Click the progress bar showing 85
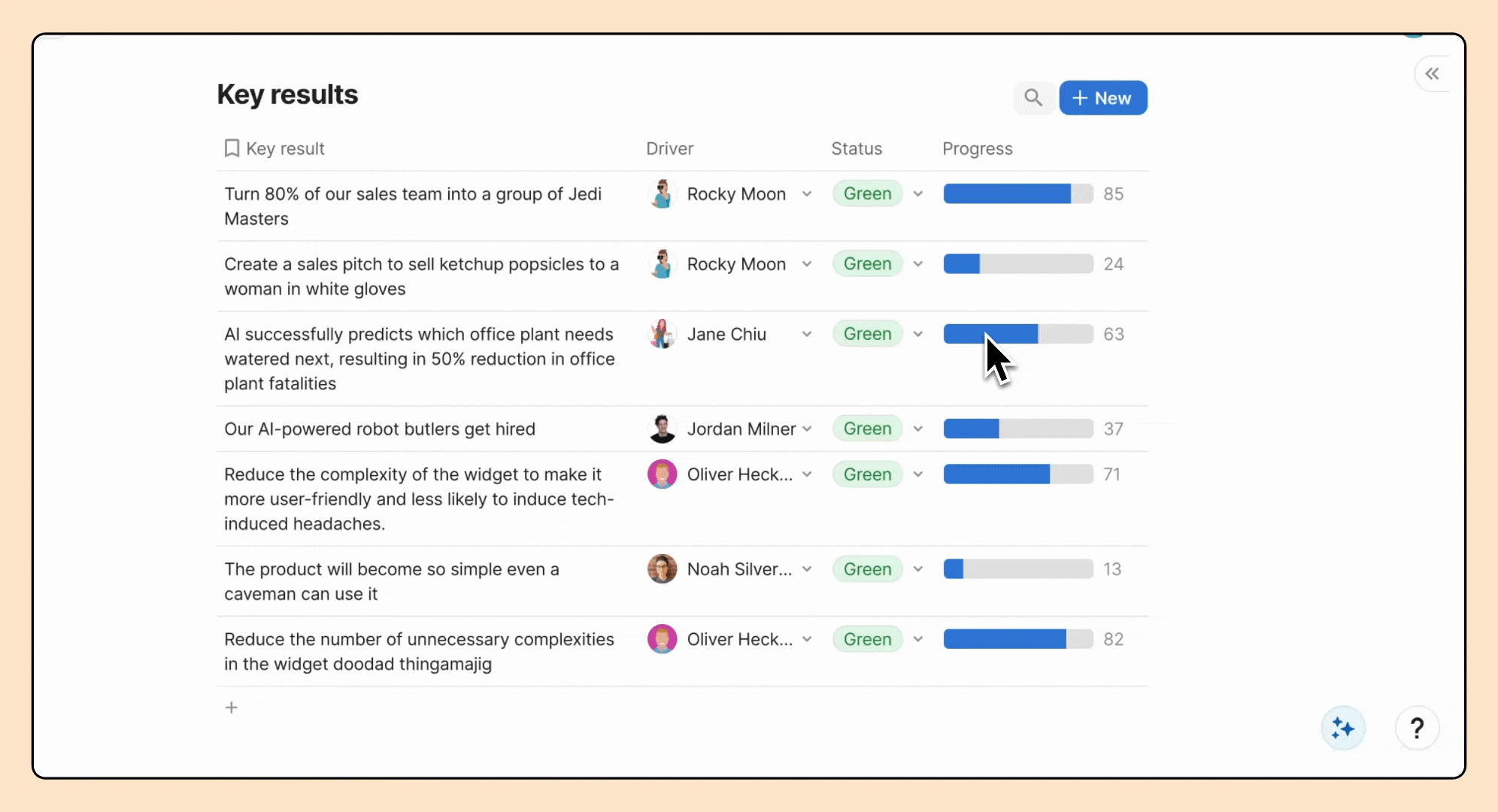The height and width of the screenshot is (812, 1498). (x=1017, y=194)
